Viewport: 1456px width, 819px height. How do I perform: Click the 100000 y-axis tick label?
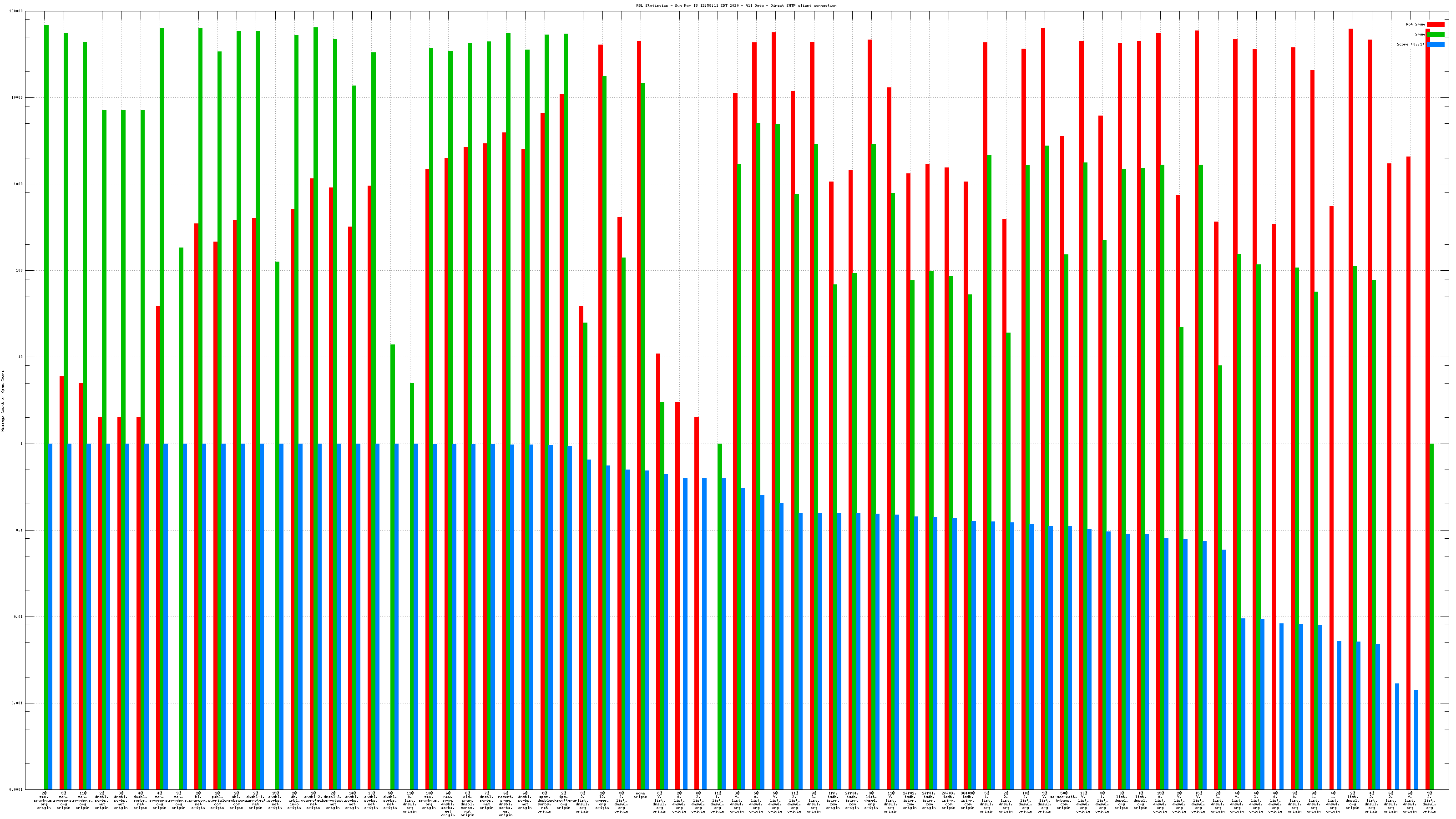(x=17, y=11)
